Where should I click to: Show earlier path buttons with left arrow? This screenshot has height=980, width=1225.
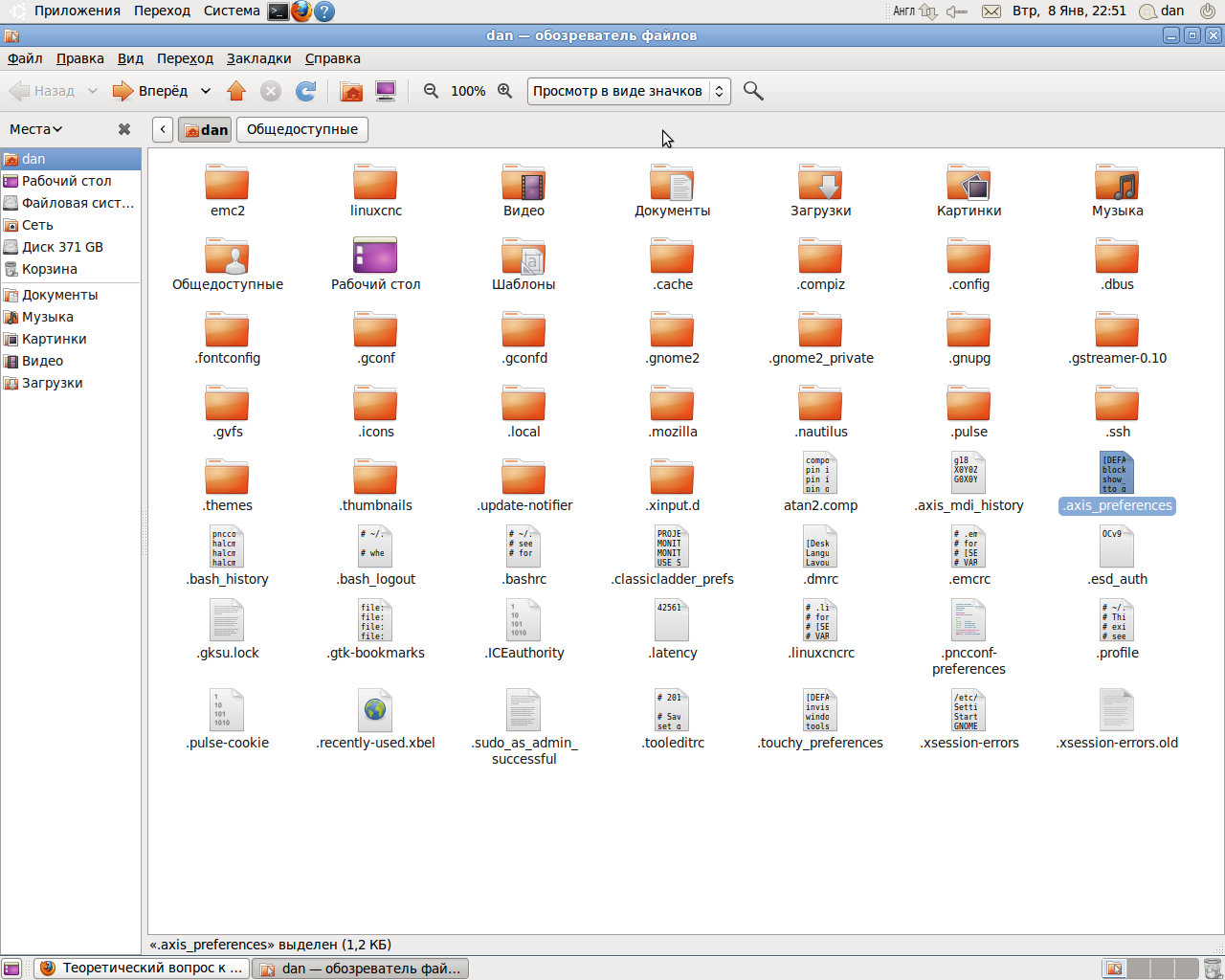163,129
